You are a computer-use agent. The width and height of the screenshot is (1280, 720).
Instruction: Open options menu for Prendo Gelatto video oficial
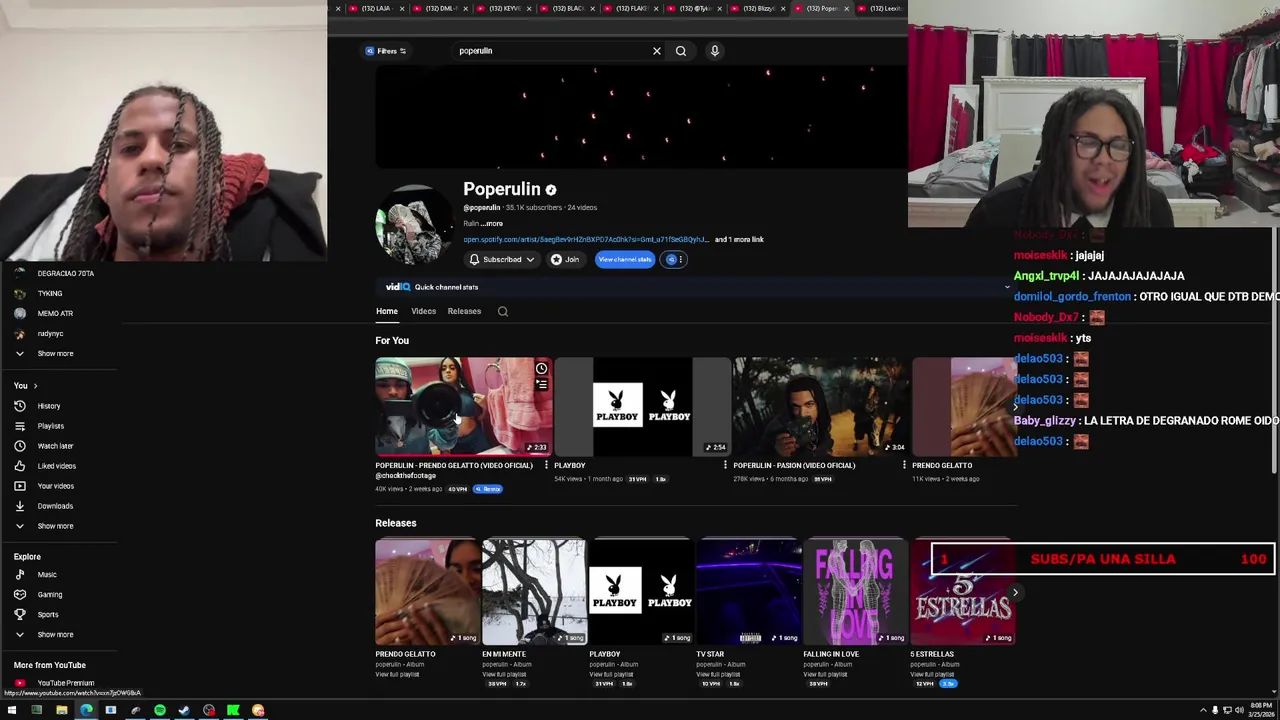[546, 465]
